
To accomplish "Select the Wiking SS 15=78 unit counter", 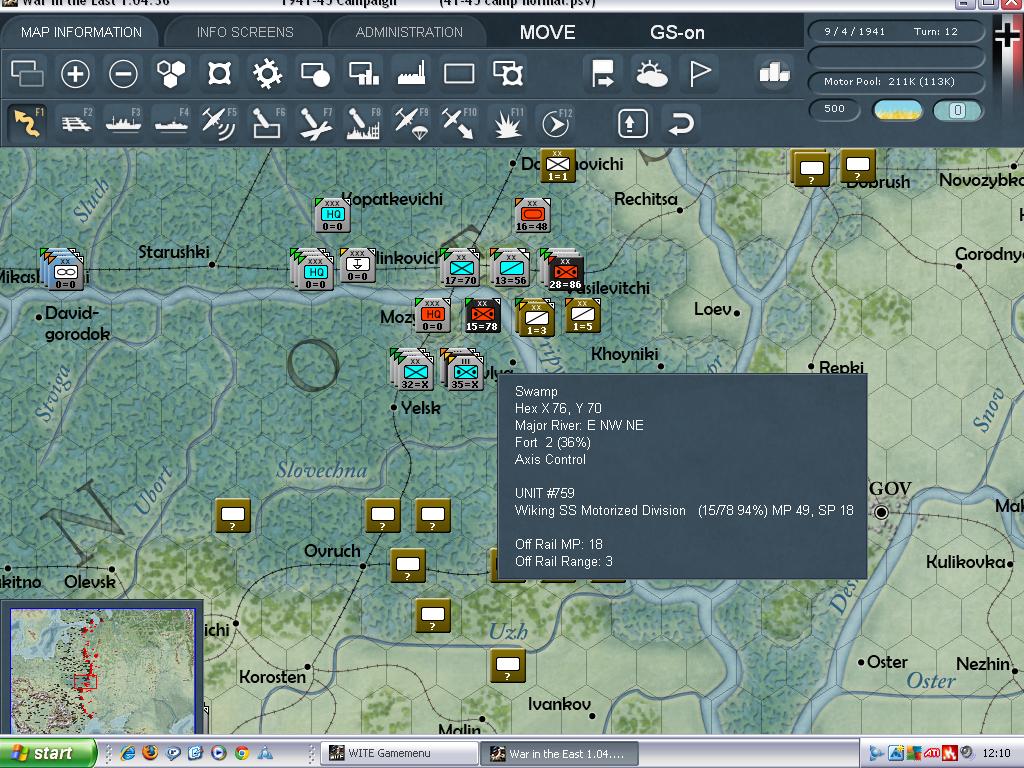I will (x=483, y=315).
